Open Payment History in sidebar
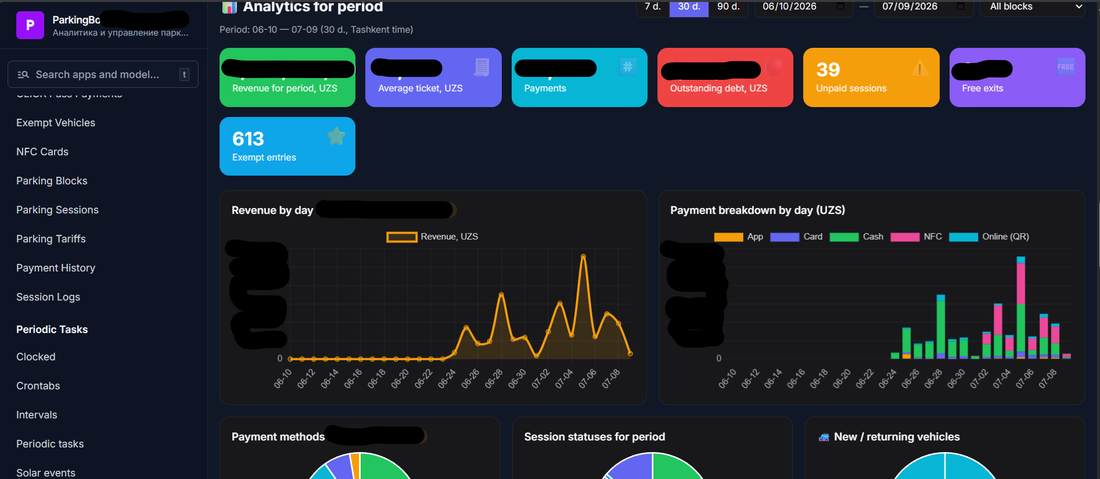 (55, 268)
